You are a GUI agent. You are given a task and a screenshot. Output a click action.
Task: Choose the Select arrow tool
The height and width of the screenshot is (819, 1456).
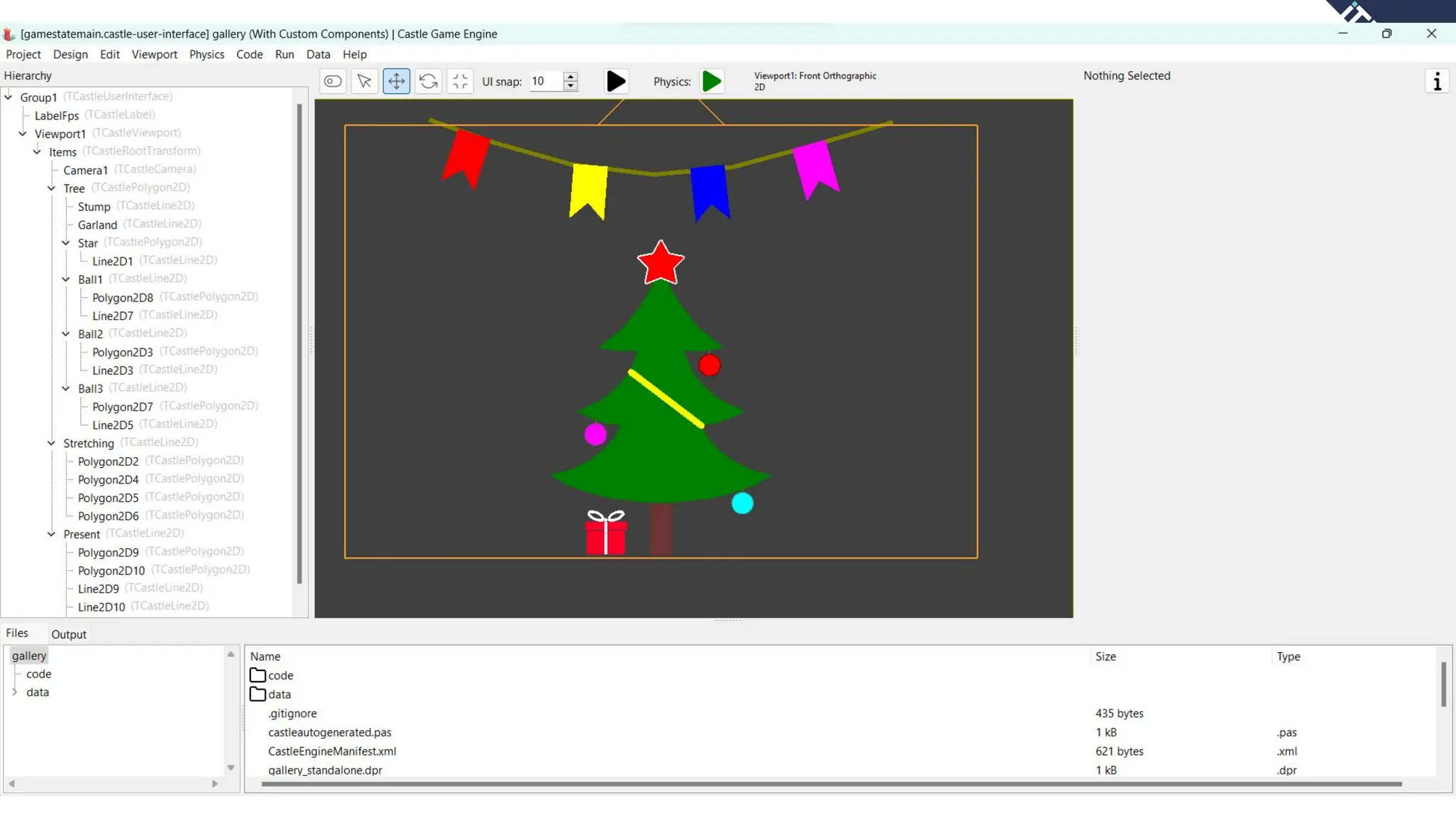pos(364,81)
